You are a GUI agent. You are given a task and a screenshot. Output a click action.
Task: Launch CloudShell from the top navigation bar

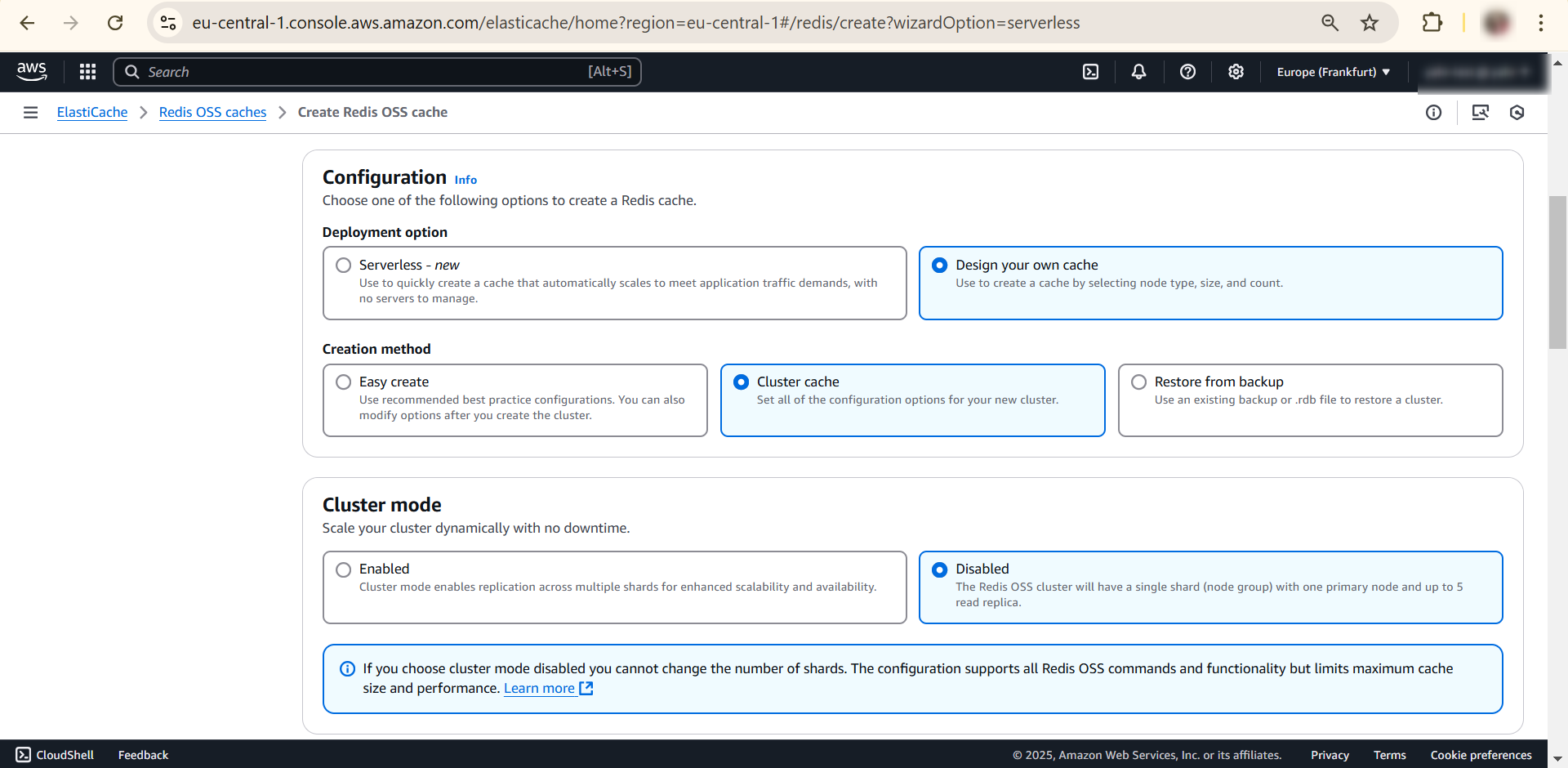1090,72
